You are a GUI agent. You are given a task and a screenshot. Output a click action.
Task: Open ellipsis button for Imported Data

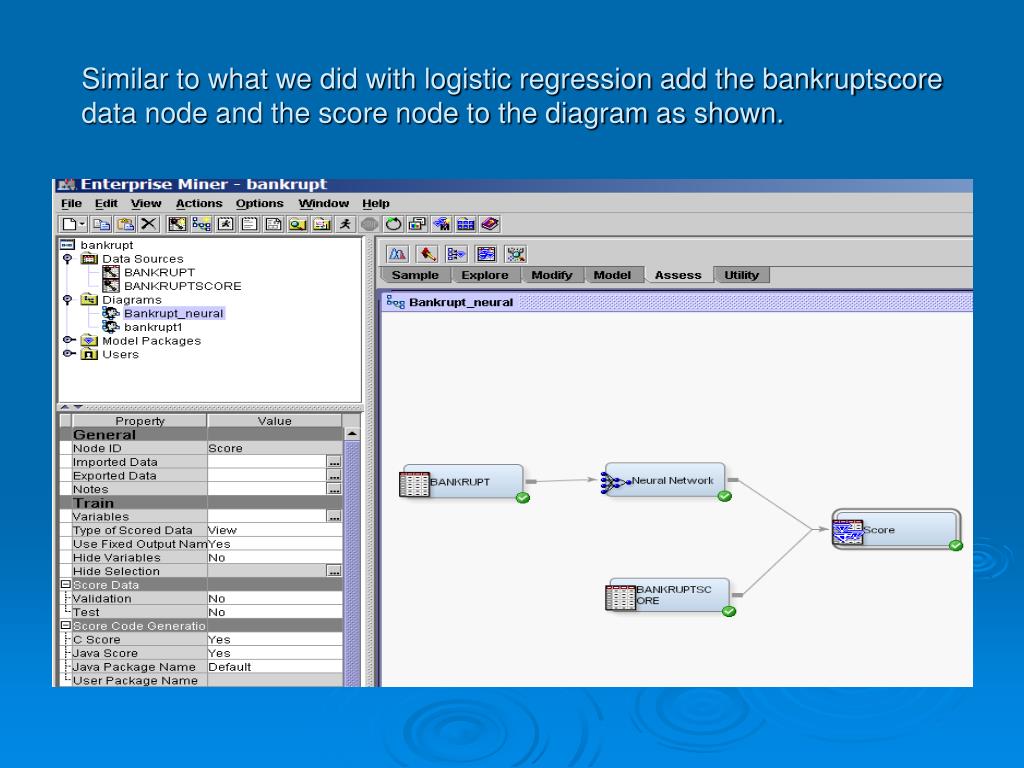point(334,462)
